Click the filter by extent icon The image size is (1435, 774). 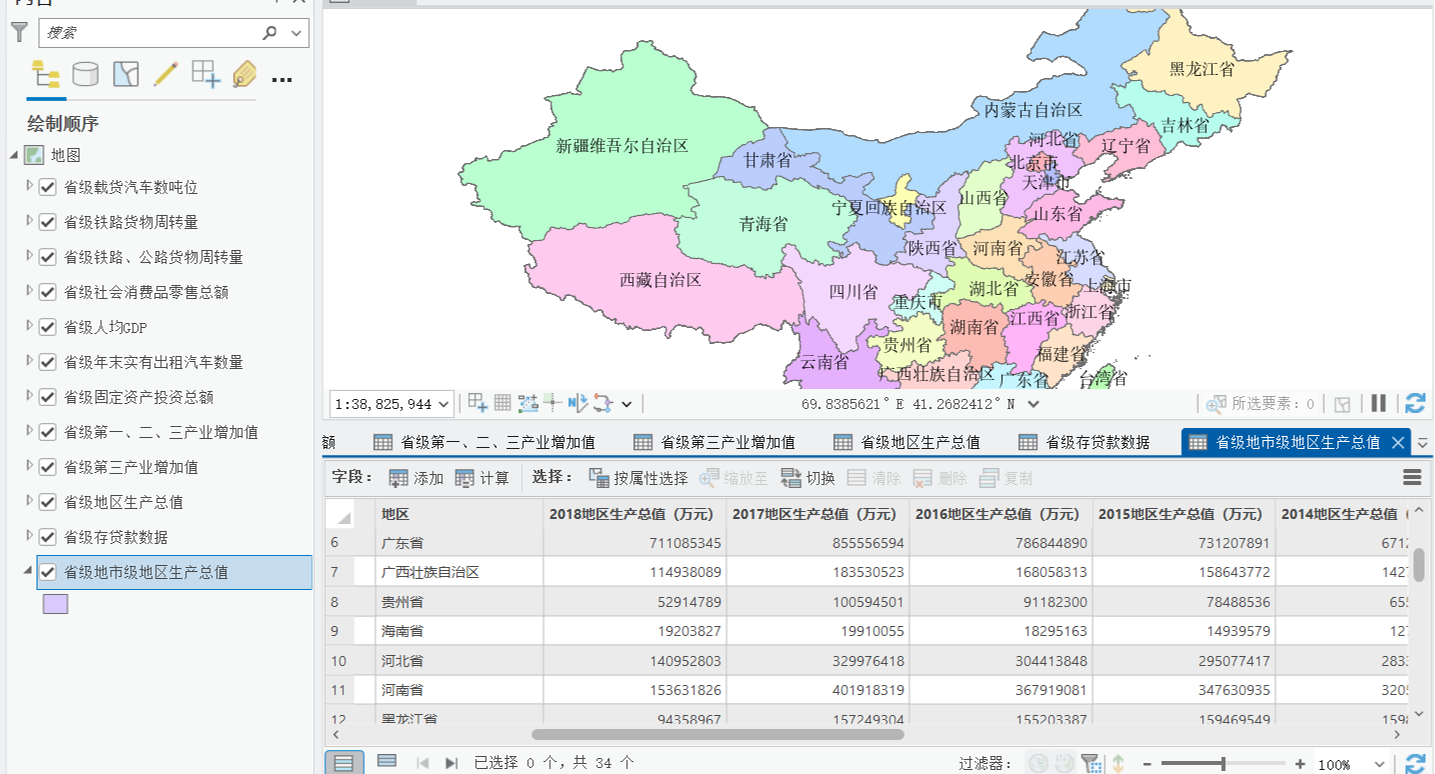[x=1090, y=763]
